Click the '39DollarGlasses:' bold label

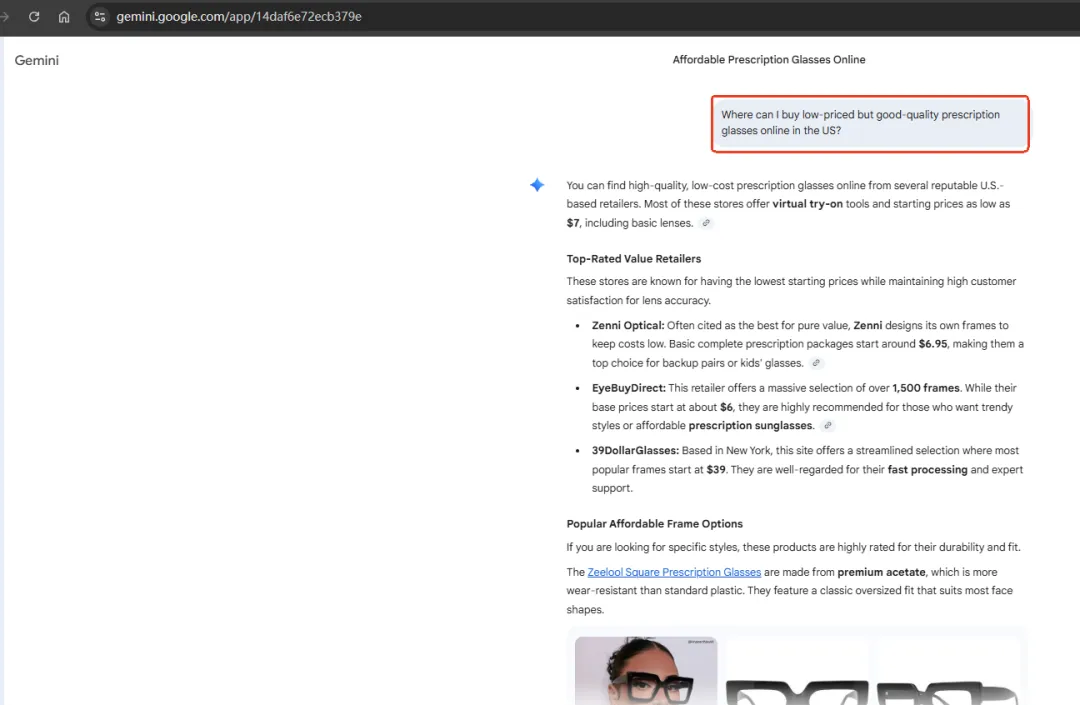(x=635, y=450)
